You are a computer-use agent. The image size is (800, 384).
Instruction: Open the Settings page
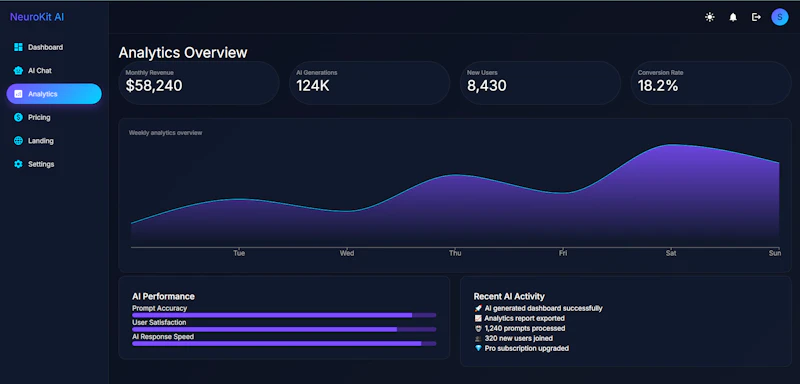click(54, 164)
